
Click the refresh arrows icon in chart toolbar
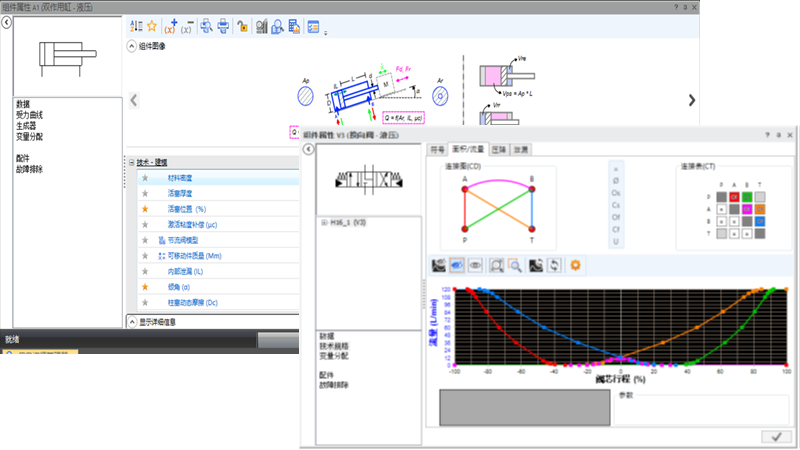555,265
